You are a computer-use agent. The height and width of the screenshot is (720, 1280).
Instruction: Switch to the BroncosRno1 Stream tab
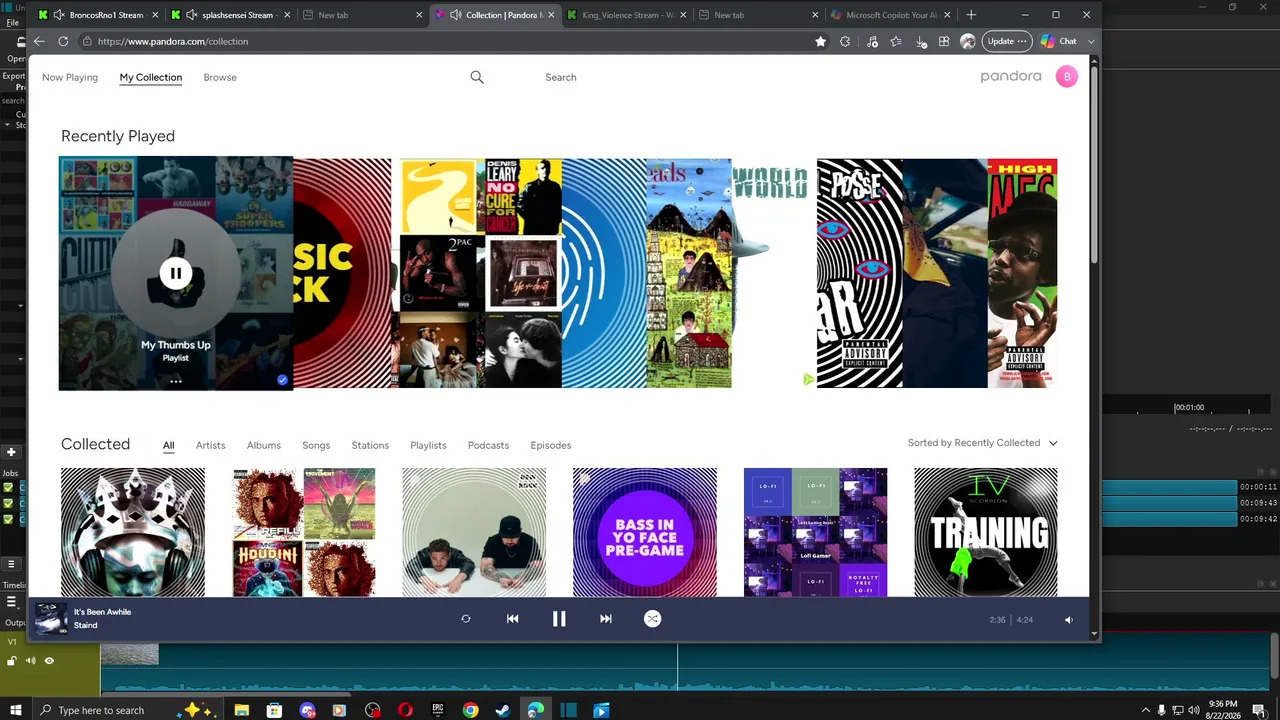(98, 15)
